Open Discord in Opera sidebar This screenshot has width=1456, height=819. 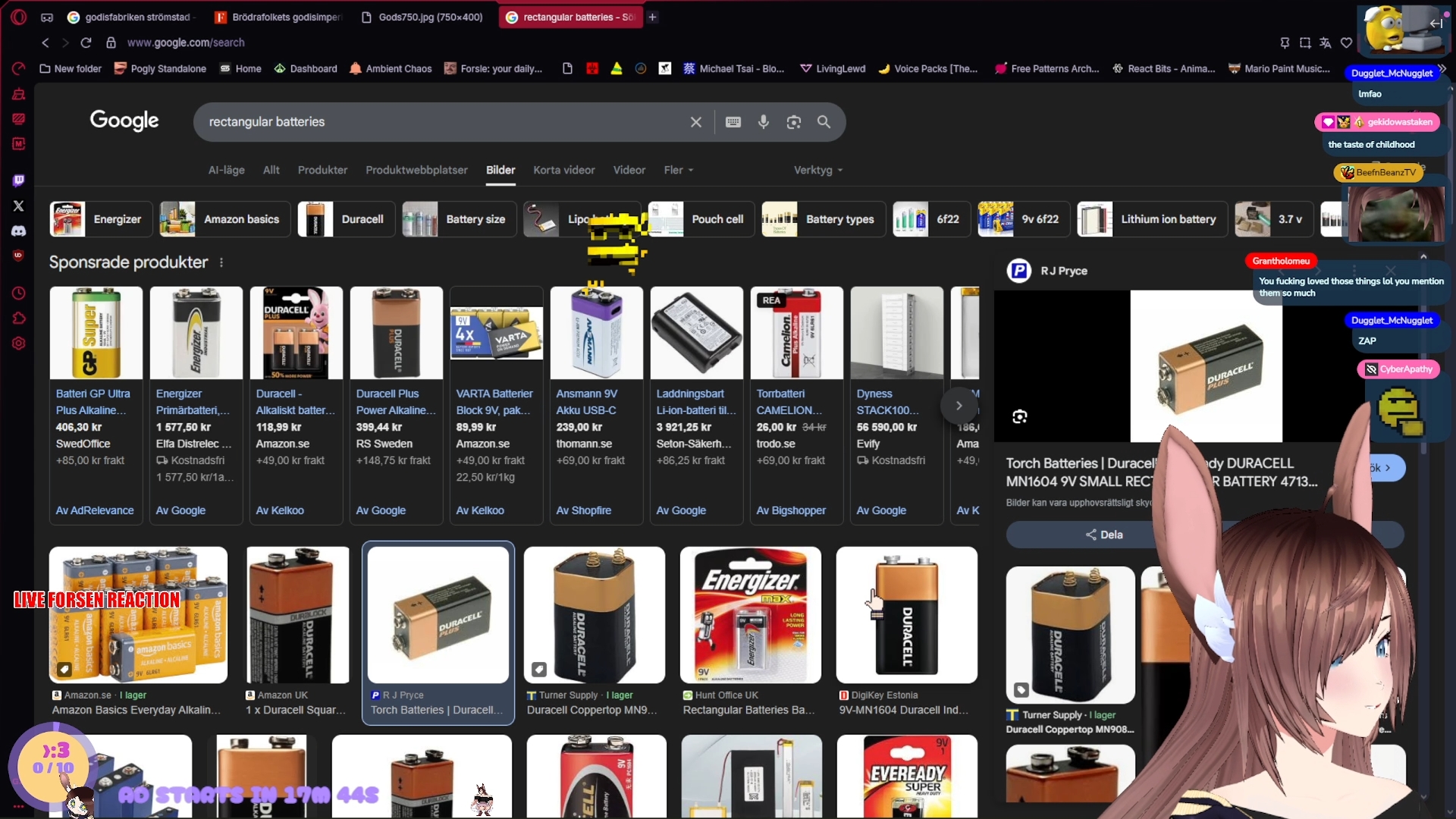click(x=19, y=231)
